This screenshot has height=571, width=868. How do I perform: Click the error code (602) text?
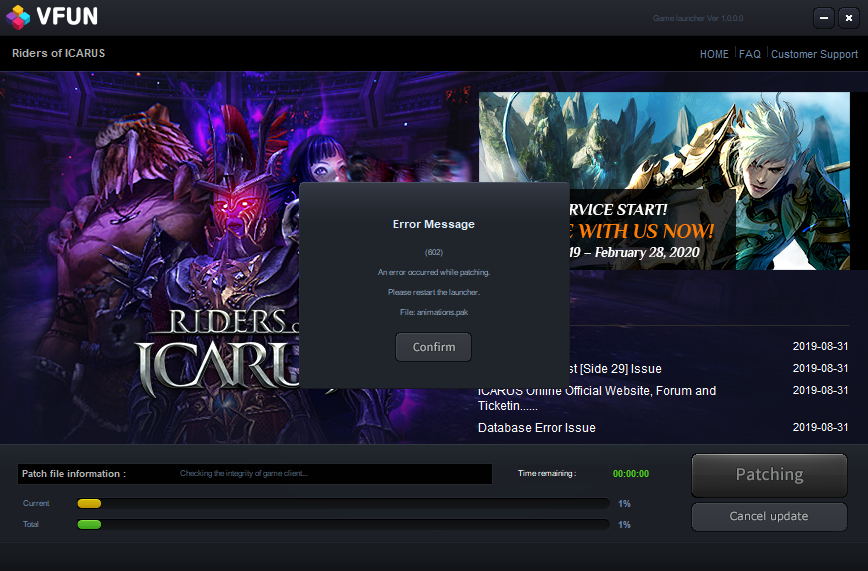(x=433, y=252)
